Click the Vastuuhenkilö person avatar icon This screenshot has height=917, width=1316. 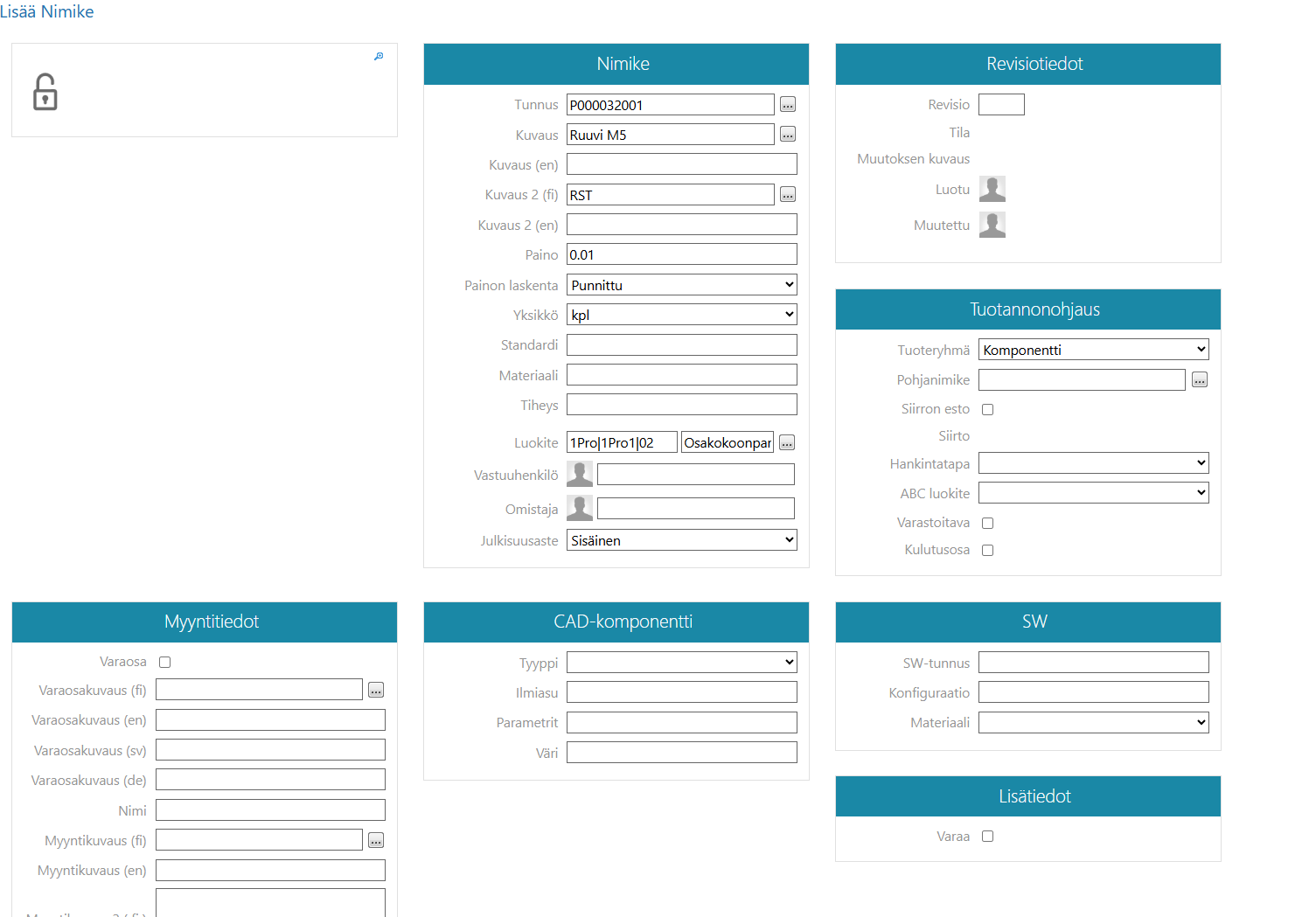pyautogui.click(x=580, y=475)
